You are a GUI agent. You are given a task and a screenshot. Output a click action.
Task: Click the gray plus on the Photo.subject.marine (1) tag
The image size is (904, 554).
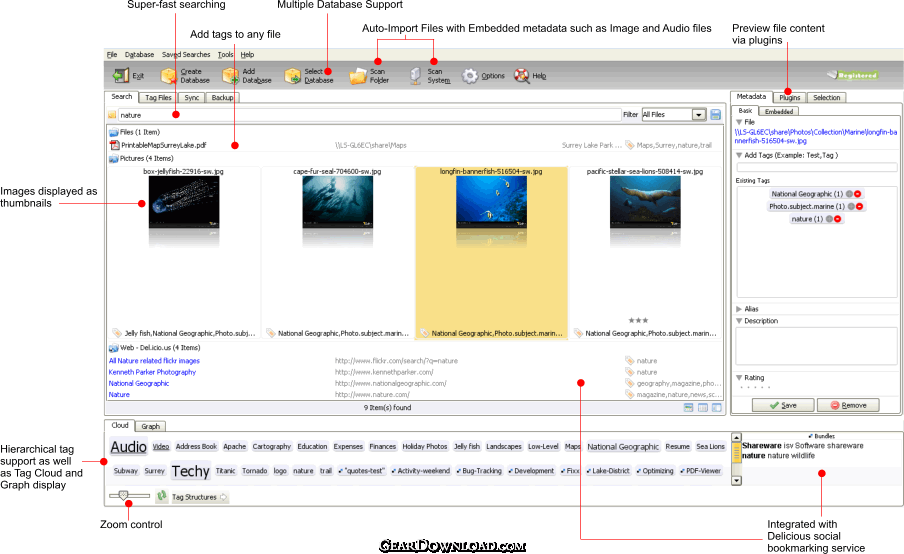(x=851, y=206)
